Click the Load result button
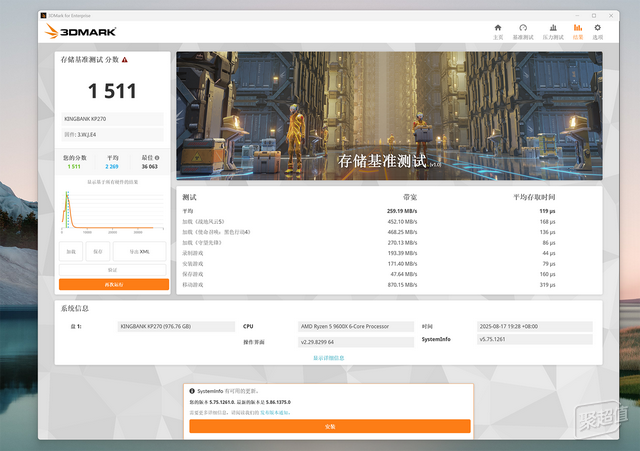The width and height of the screenshot is (640, 451). point(71,251)
